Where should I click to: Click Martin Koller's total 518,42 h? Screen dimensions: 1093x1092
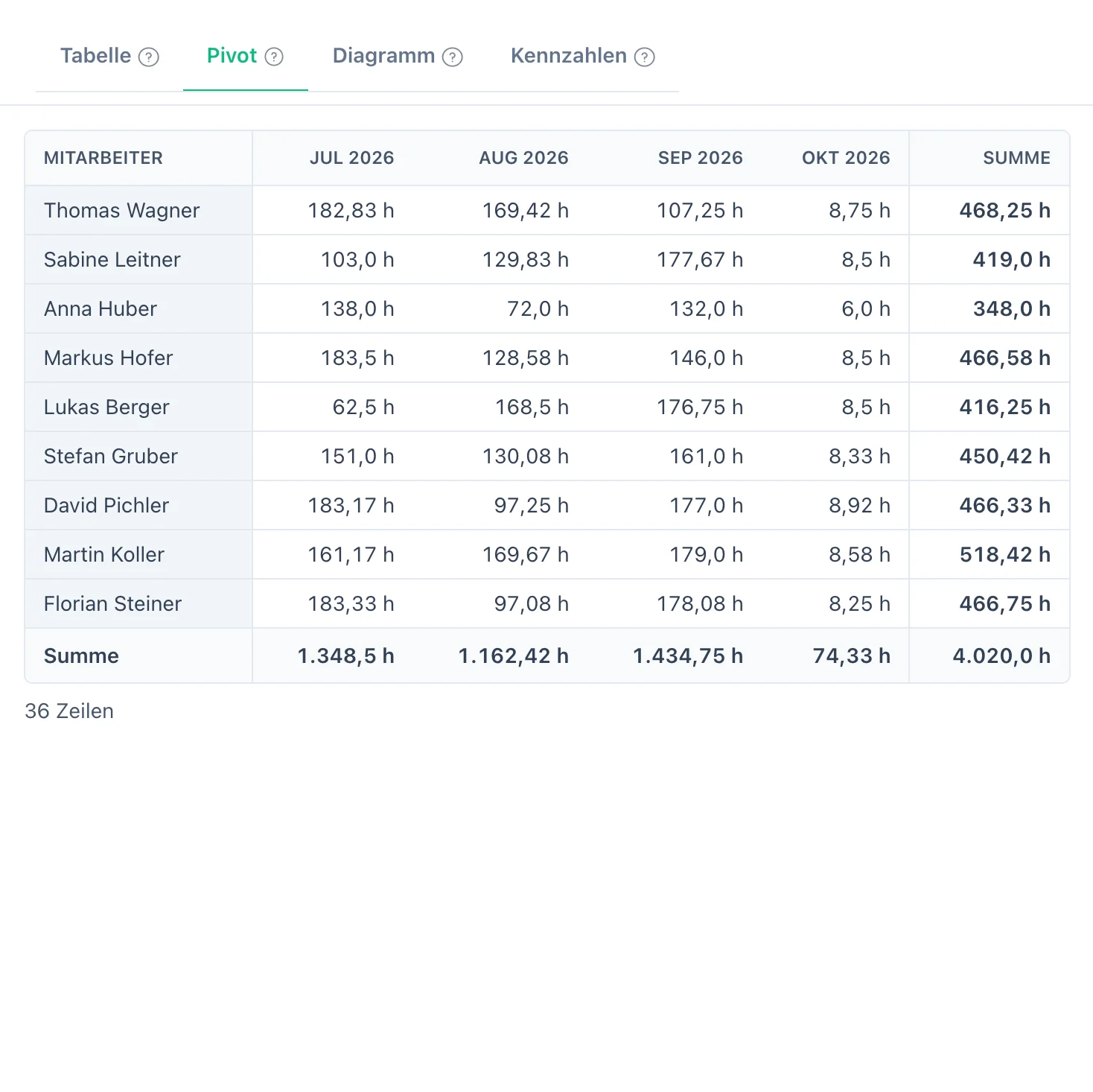pyautogui.click(x=1005, y=555)
